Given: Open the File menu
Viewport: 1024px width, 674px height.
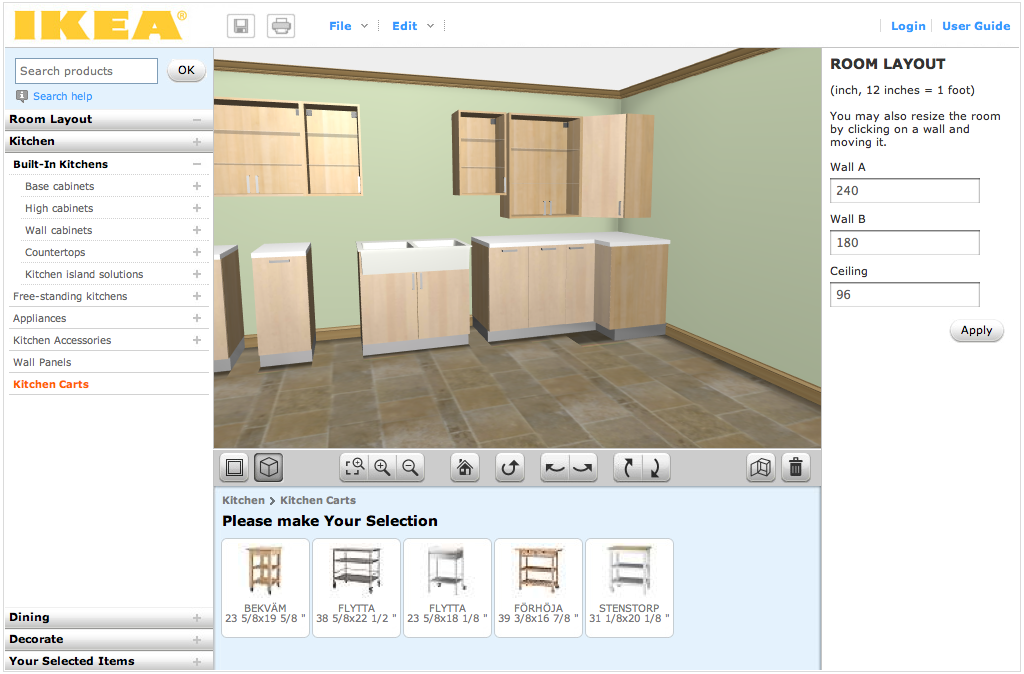Looking at the screenshot, I should click(340, 26).
